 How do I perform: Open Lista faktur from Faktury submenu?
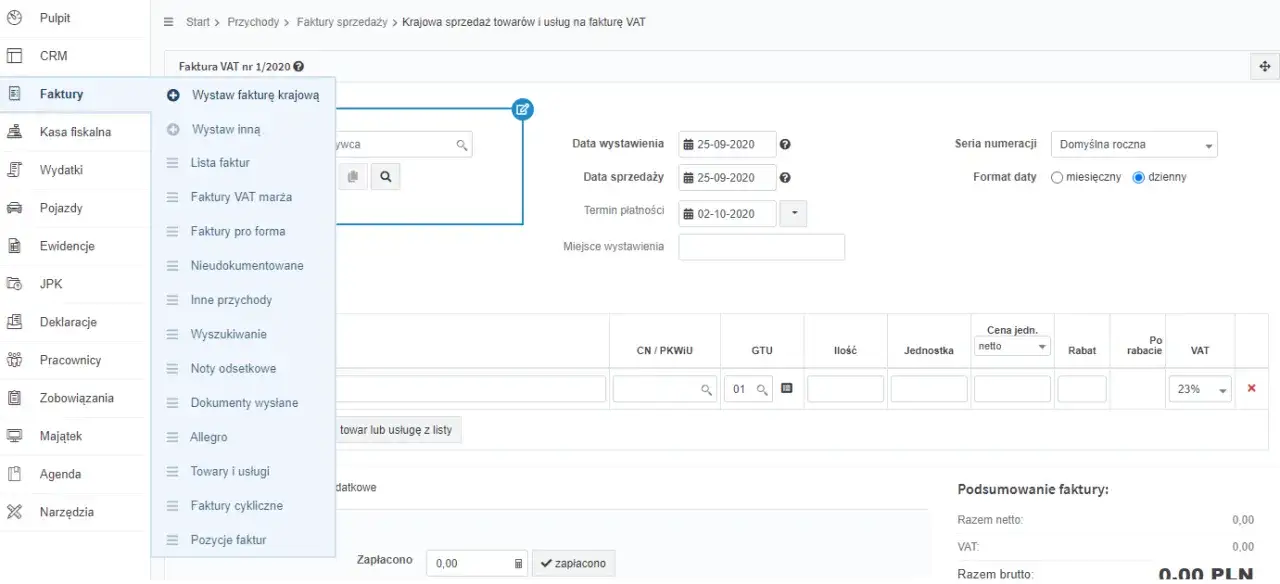tap(220, 163)
